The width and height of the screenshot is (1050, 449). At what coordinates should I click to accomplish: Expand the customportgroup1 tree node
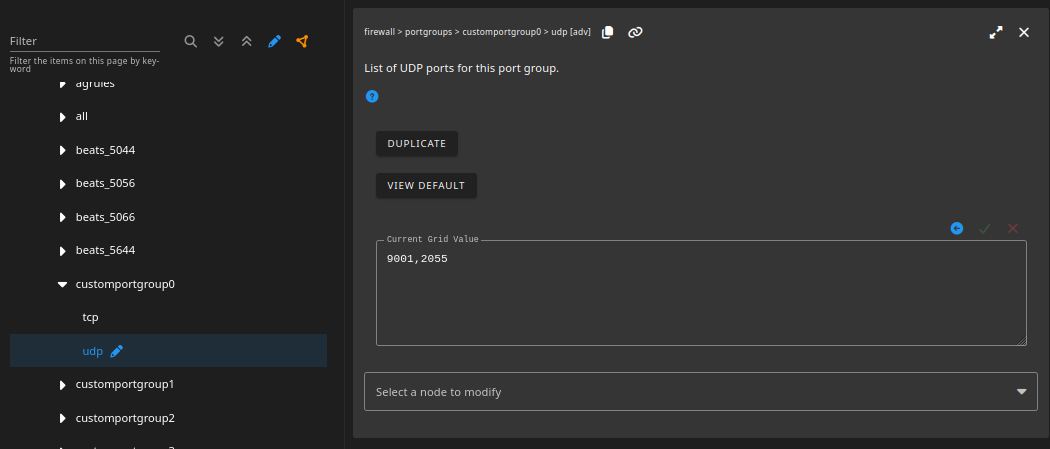(x=63, y=384)
